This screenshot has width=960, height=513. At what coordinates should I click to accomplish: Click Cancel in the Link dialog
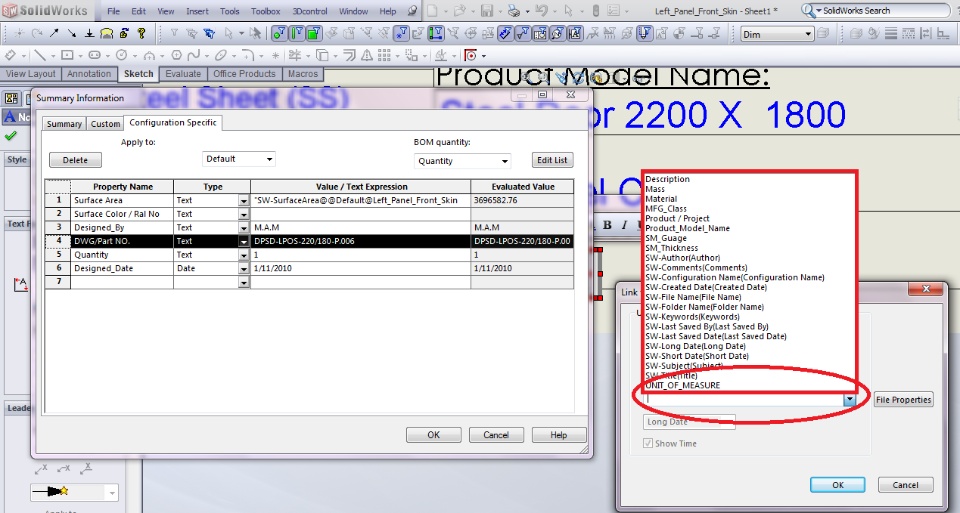pos(906,485)
